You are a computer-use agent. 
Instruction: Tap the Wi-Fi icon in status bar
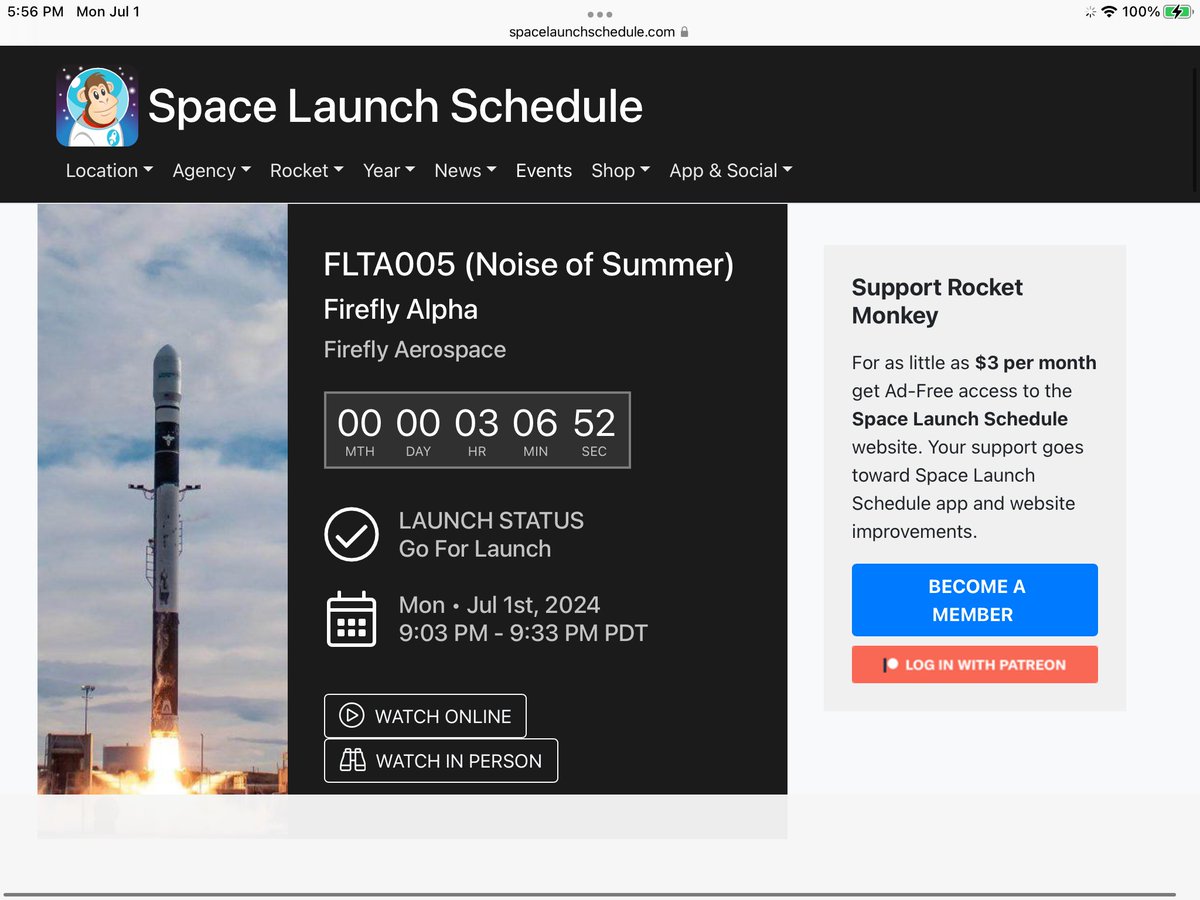coord(1108,12)
